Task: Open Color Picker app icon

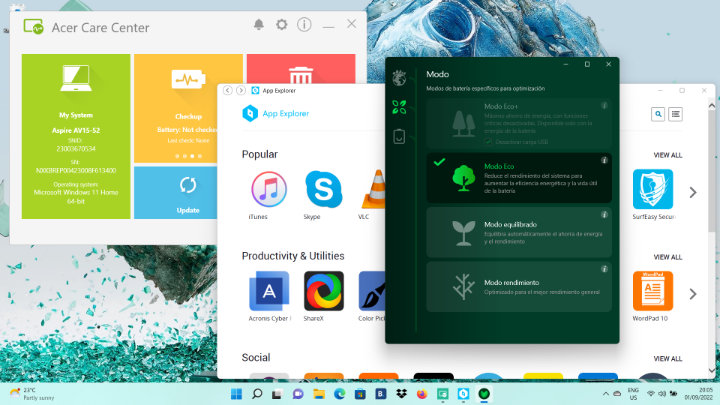Action: 372,291
